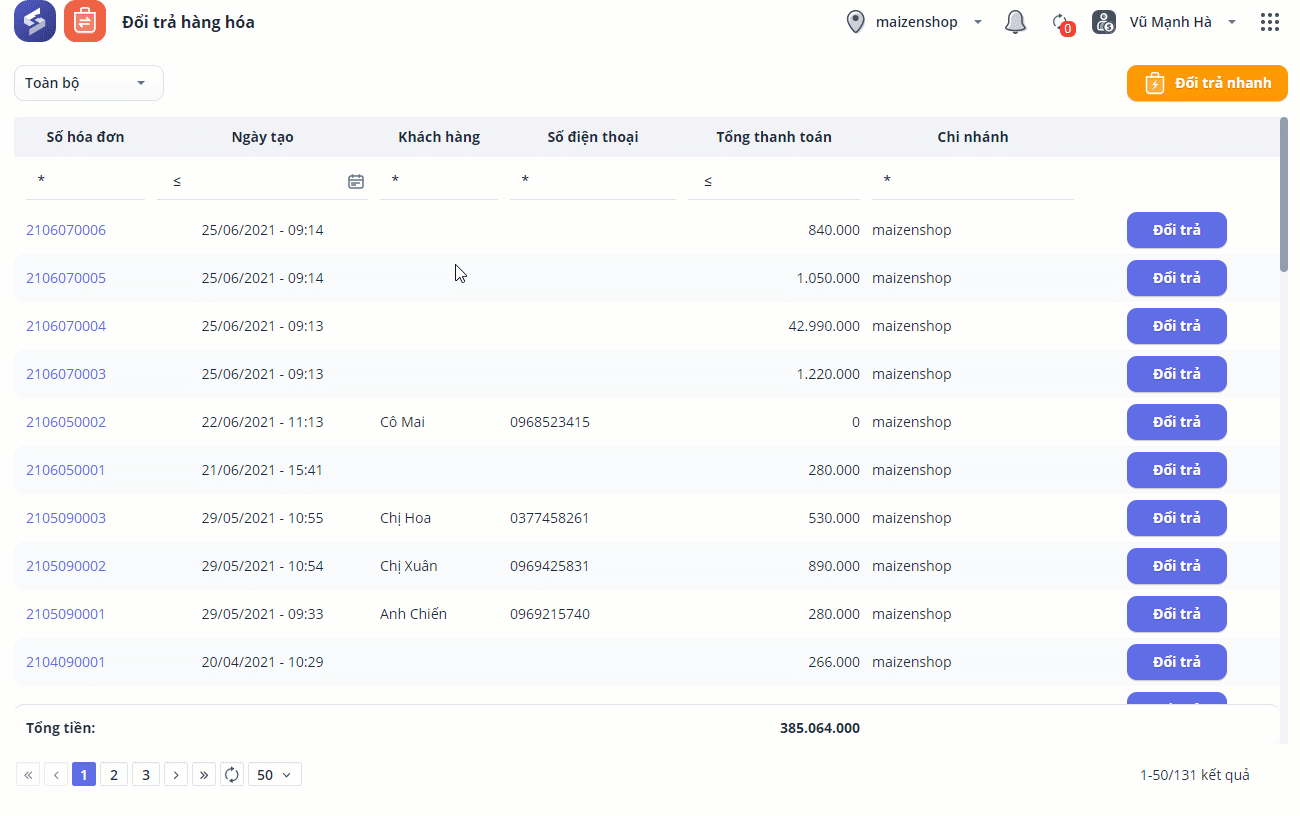
Task: Click Đổi trả for invoice 2106050002
Action: (x=1176, y=422)
